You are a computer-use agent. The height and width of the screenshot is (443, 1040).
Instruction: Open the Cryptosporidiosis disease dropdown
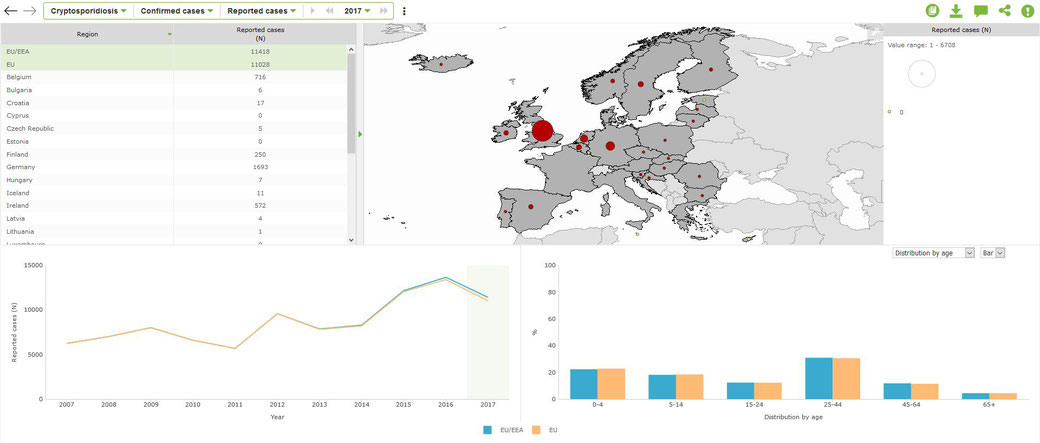click(x=88, y=11)
